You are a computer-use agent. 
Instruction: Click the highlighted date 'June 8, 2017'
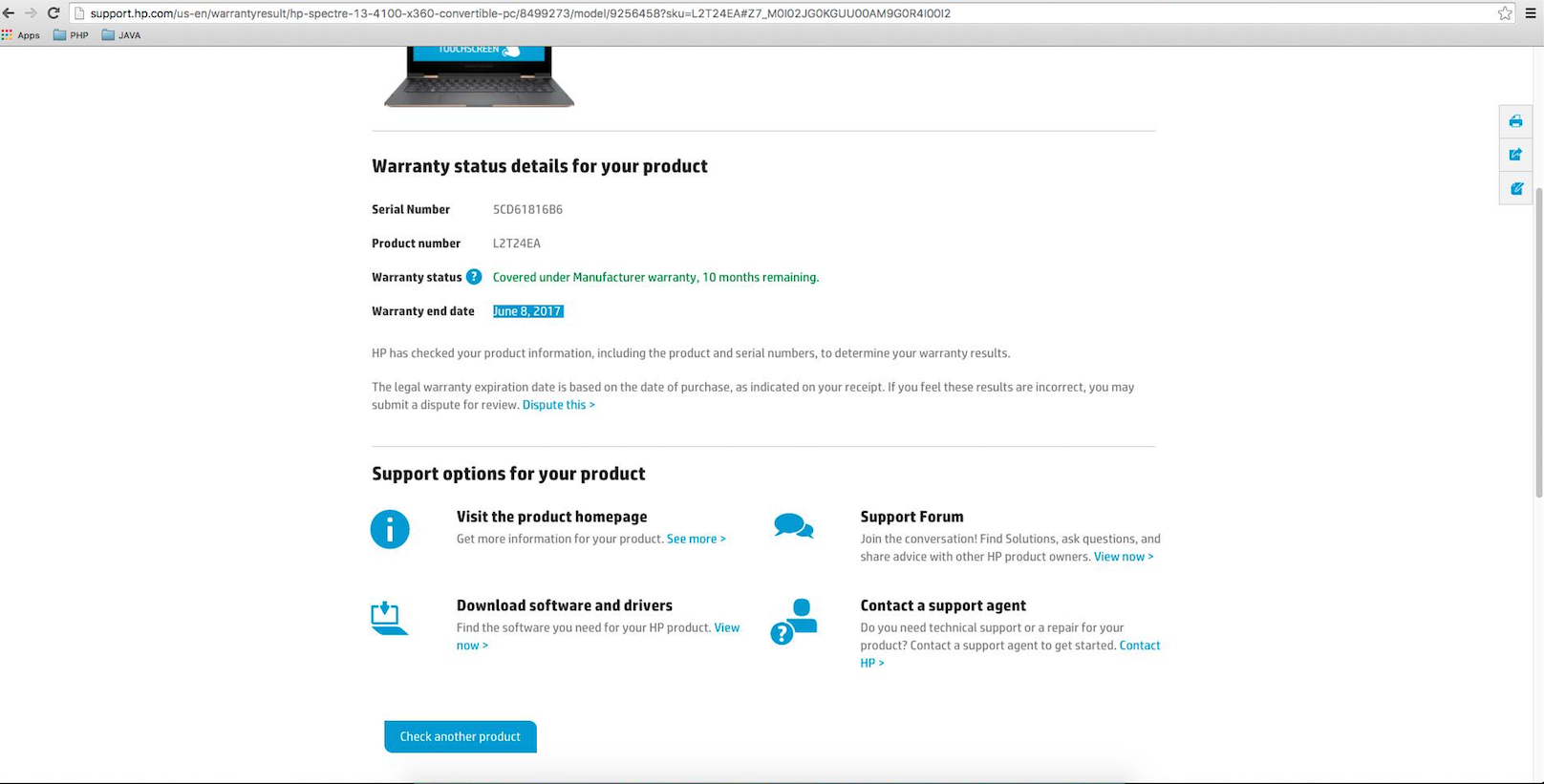[527, 311]
